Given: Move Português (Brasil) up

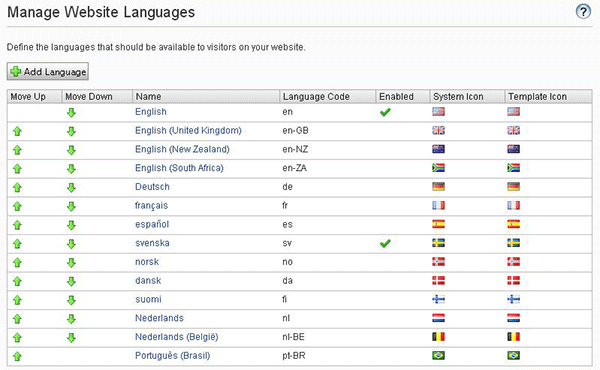Looking at the screenshot, I should point(17,356).
